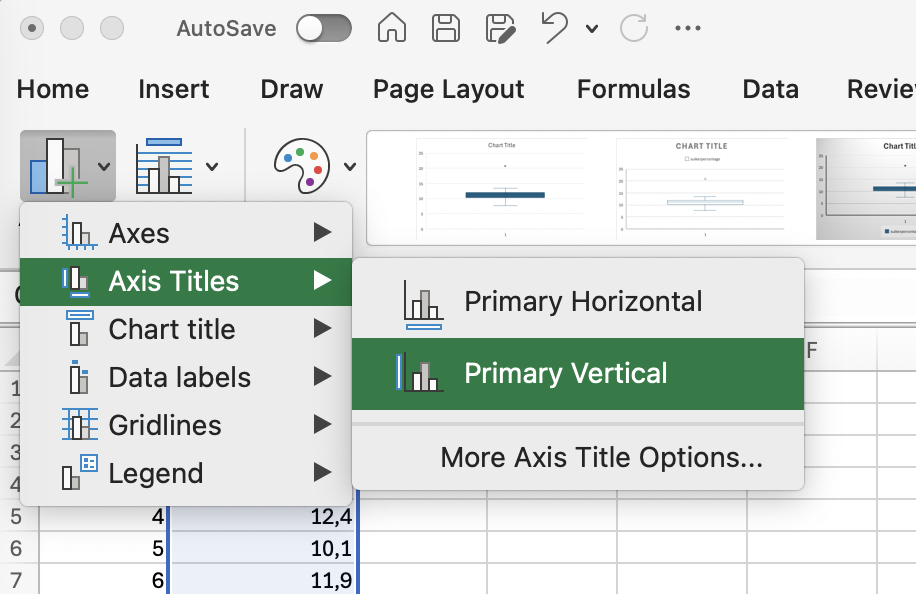Expand the Change Colors dropdown chevron
This screenshot has width=916, height=594.
350,167
